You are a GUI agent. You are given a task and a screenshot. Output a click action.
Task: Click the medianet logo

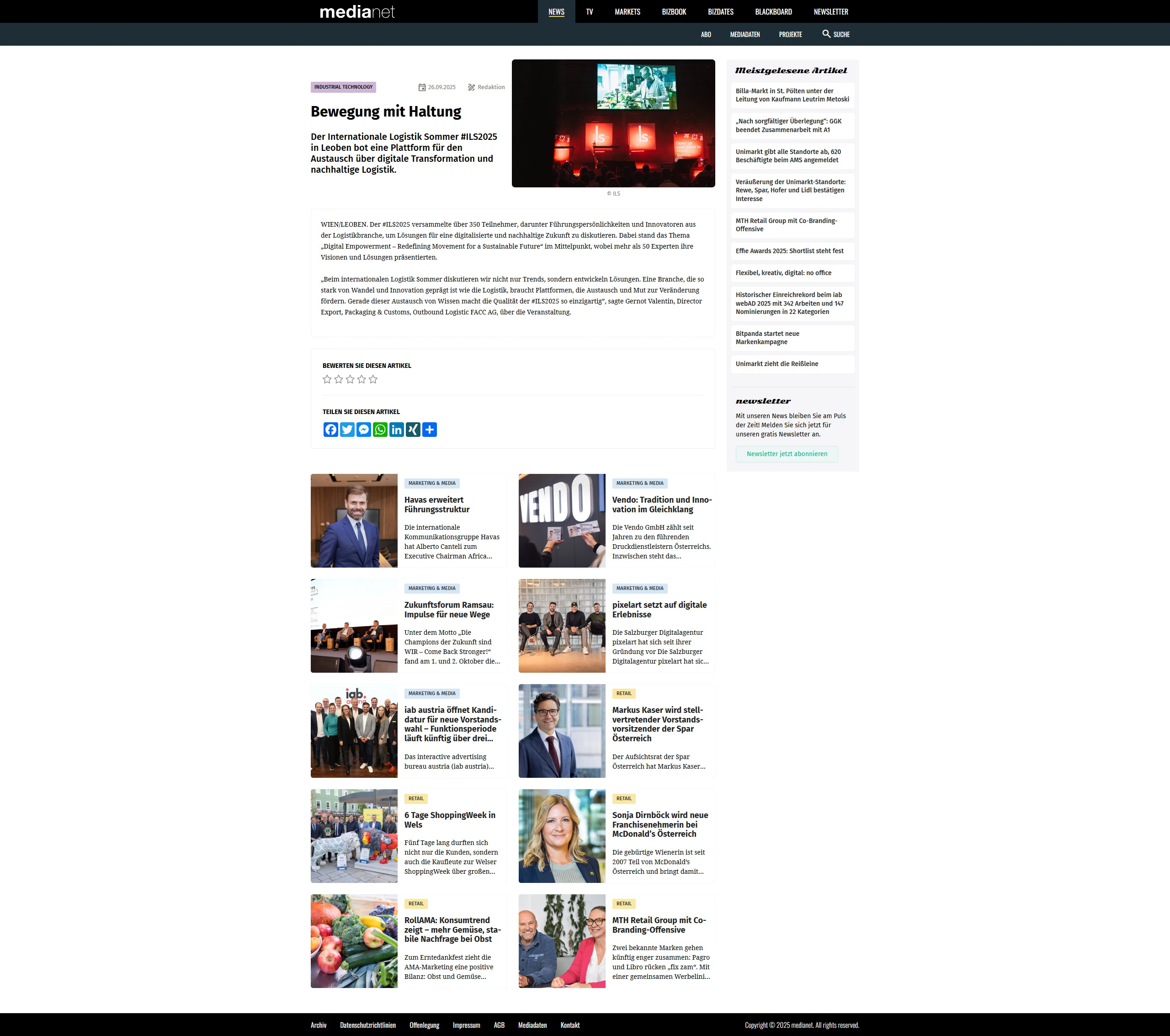(x=357, y=11)
